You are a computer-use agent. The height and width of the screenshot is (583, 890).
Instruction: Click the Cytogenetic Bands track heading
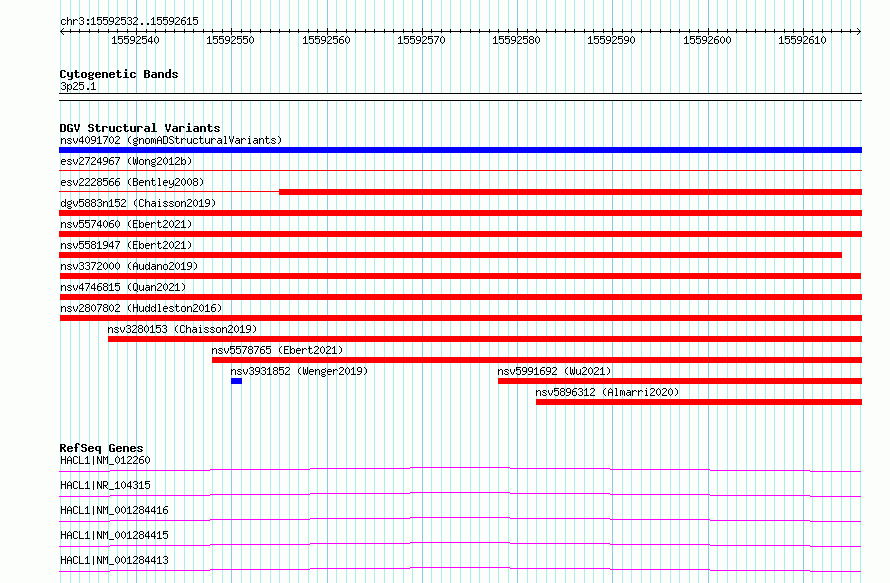pyautogui.click(x=119, y=74)
